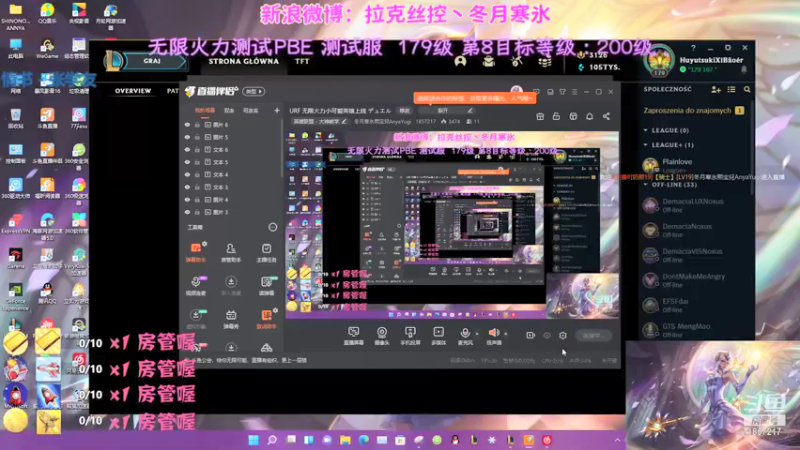Hide the 图片6 layer
The height and width of the screenshot is (450, 800).
(187, 124)
